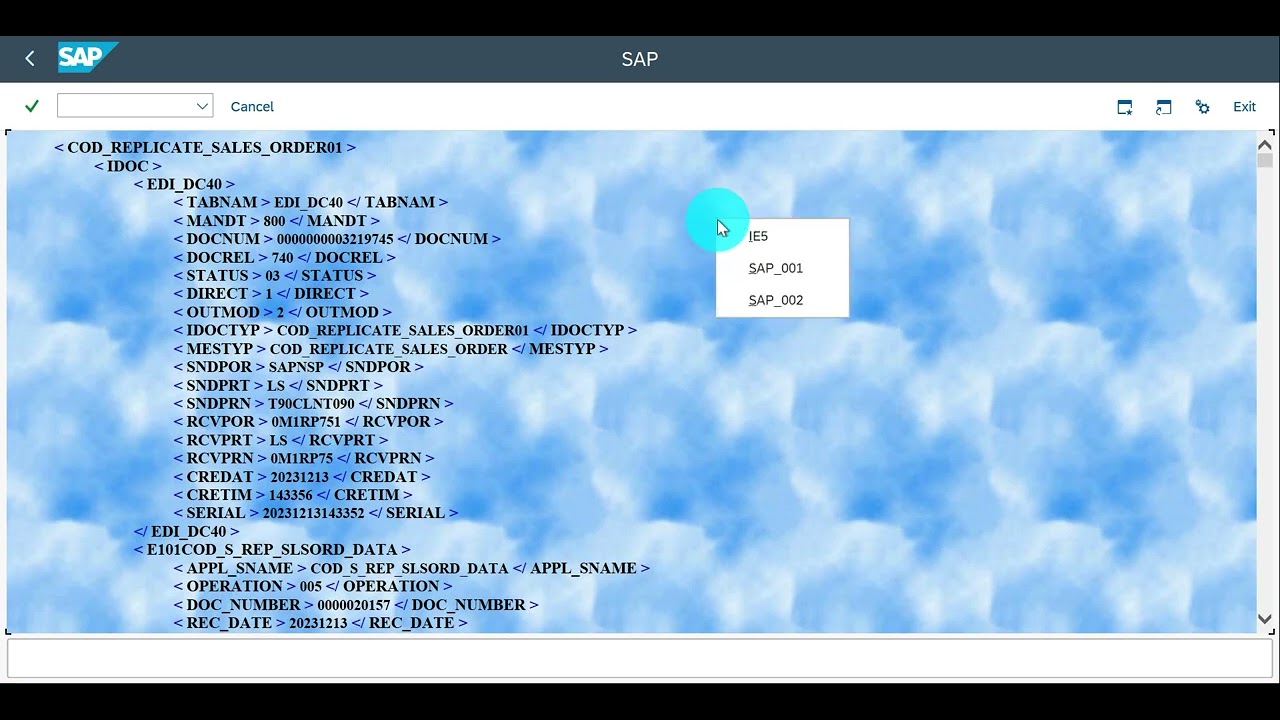Click the opening EDI_DC40 tag line
The height and width of the screenshot is (720, 1280).
184,184
